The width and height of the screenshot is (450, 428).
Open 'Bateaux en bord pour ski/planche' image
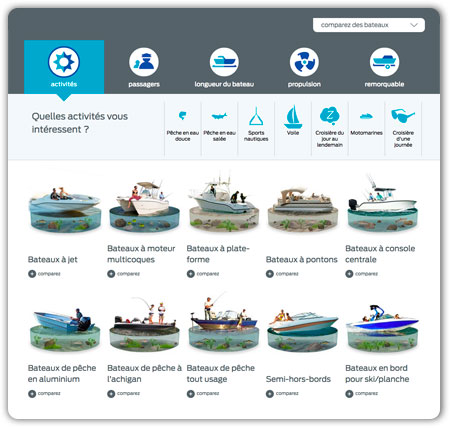[x=382, y=328]
